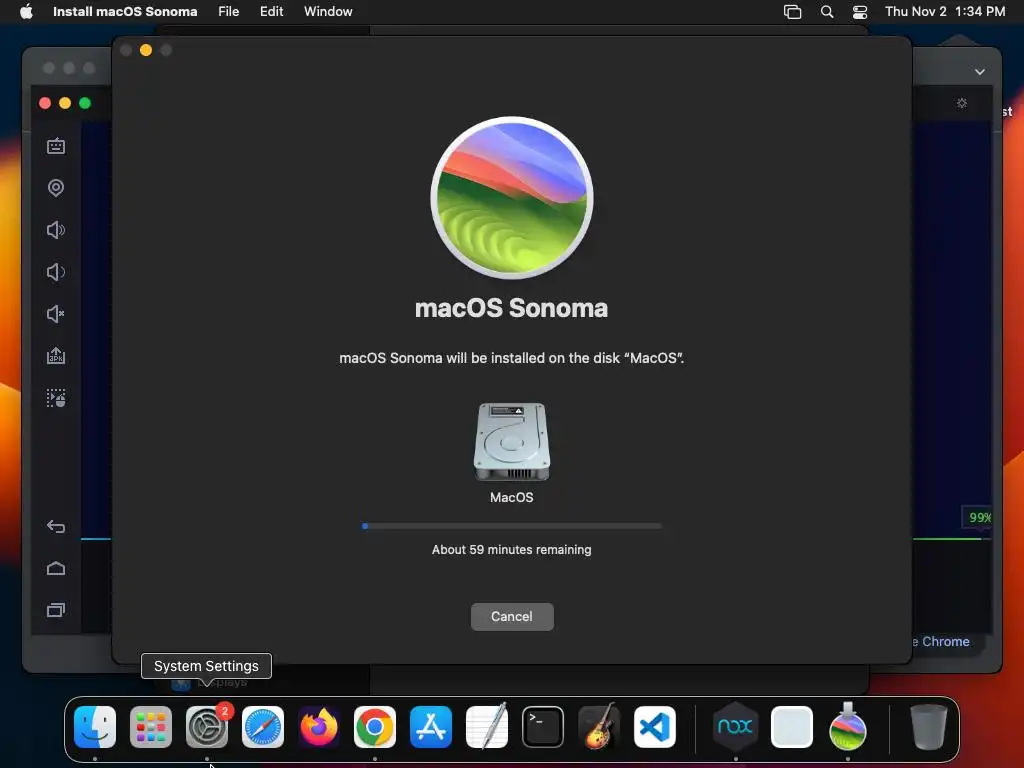Click the Back arrow in Nox sidebar
Screen dimensions: 1024x768
tap(56, 526)
